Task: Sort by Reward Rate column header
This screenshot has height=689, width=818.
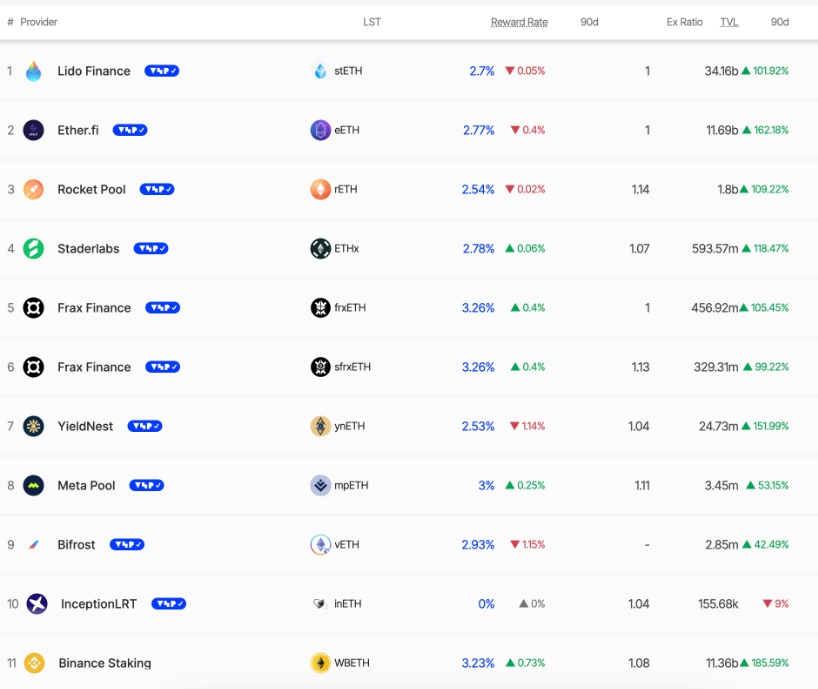Action: click(519, 22)
